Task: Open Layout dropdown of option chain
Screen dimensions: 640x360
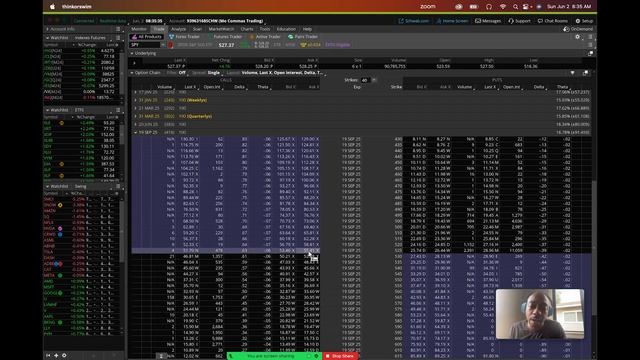Action: click(x=282, y=73)
